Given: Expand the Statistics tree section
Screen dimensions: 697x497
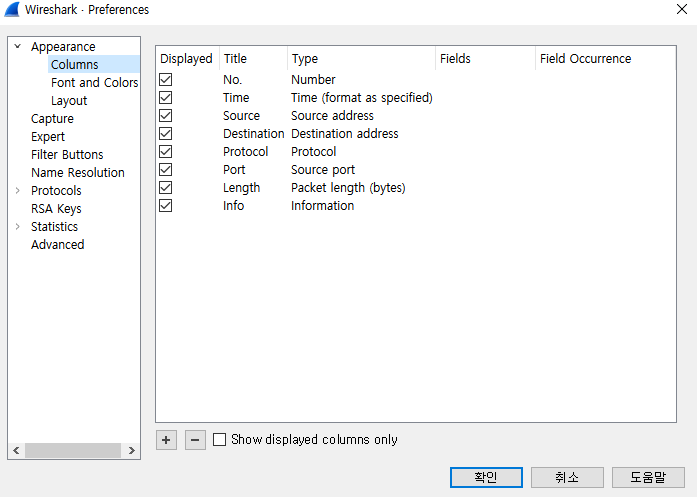Looking at the screenshot, I should click(x=17, y=227).
